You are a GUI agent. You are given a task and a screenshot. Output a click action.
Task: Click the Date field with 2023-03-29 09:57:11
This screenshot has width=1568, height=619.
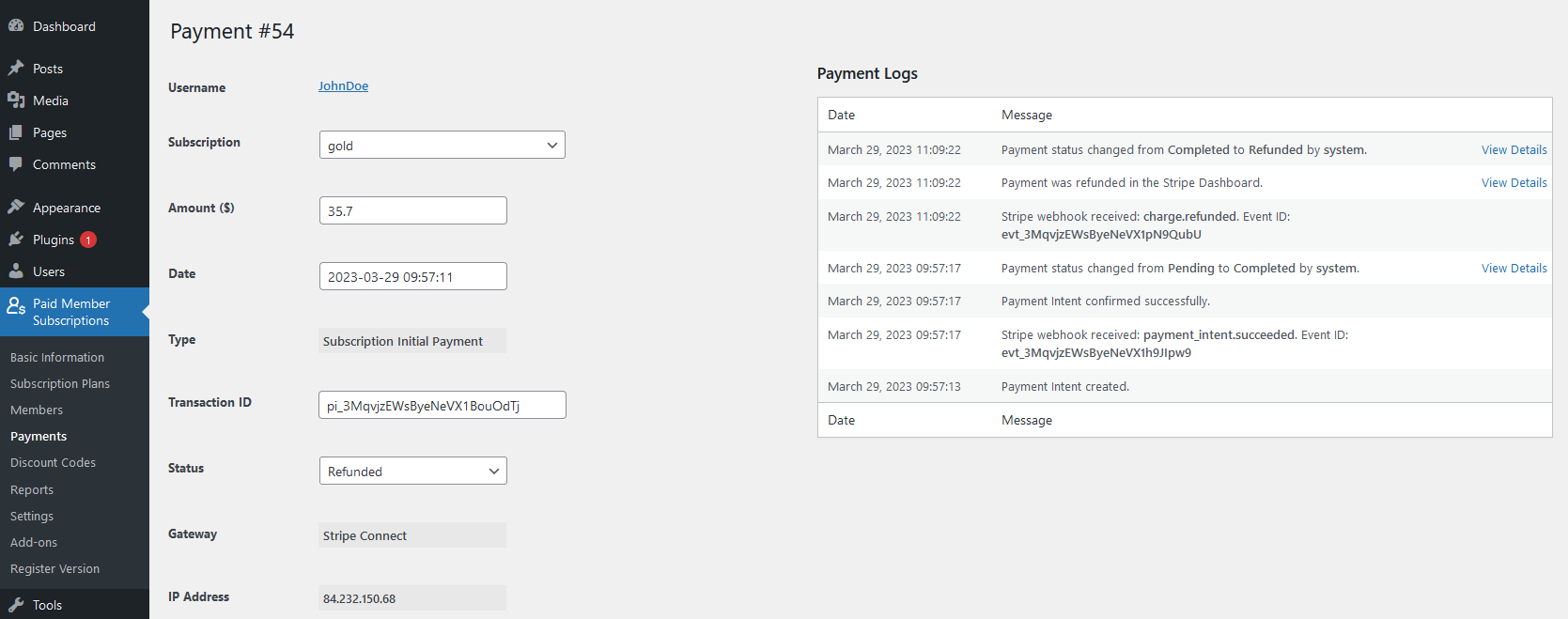tap(413, 276)
